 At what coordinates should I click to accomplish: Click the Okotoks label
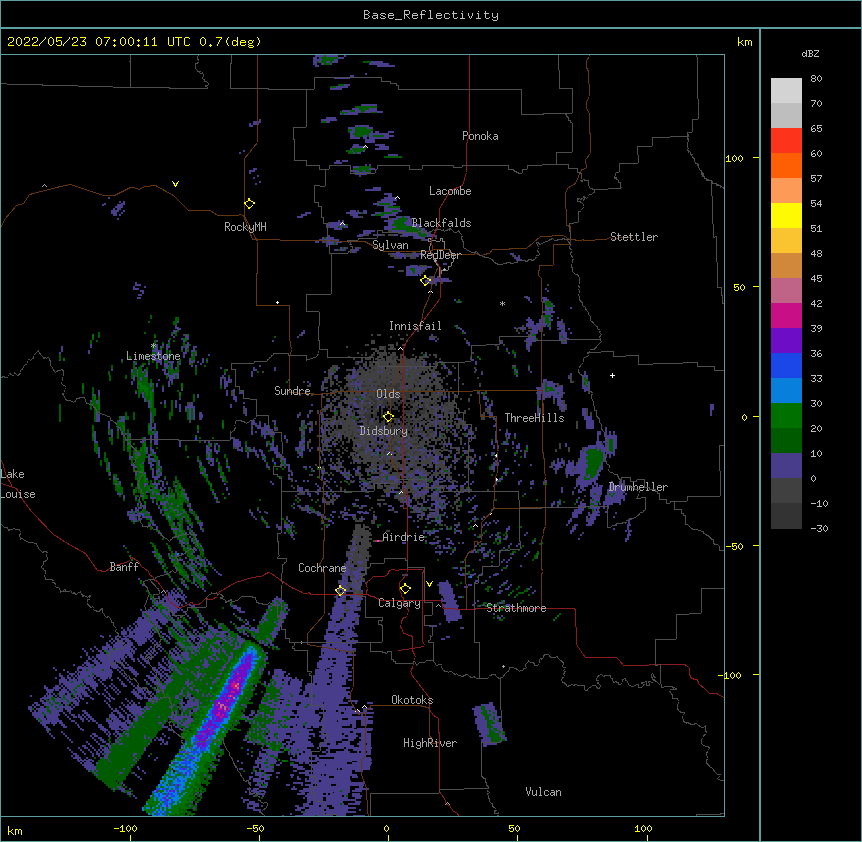[412, 700]
